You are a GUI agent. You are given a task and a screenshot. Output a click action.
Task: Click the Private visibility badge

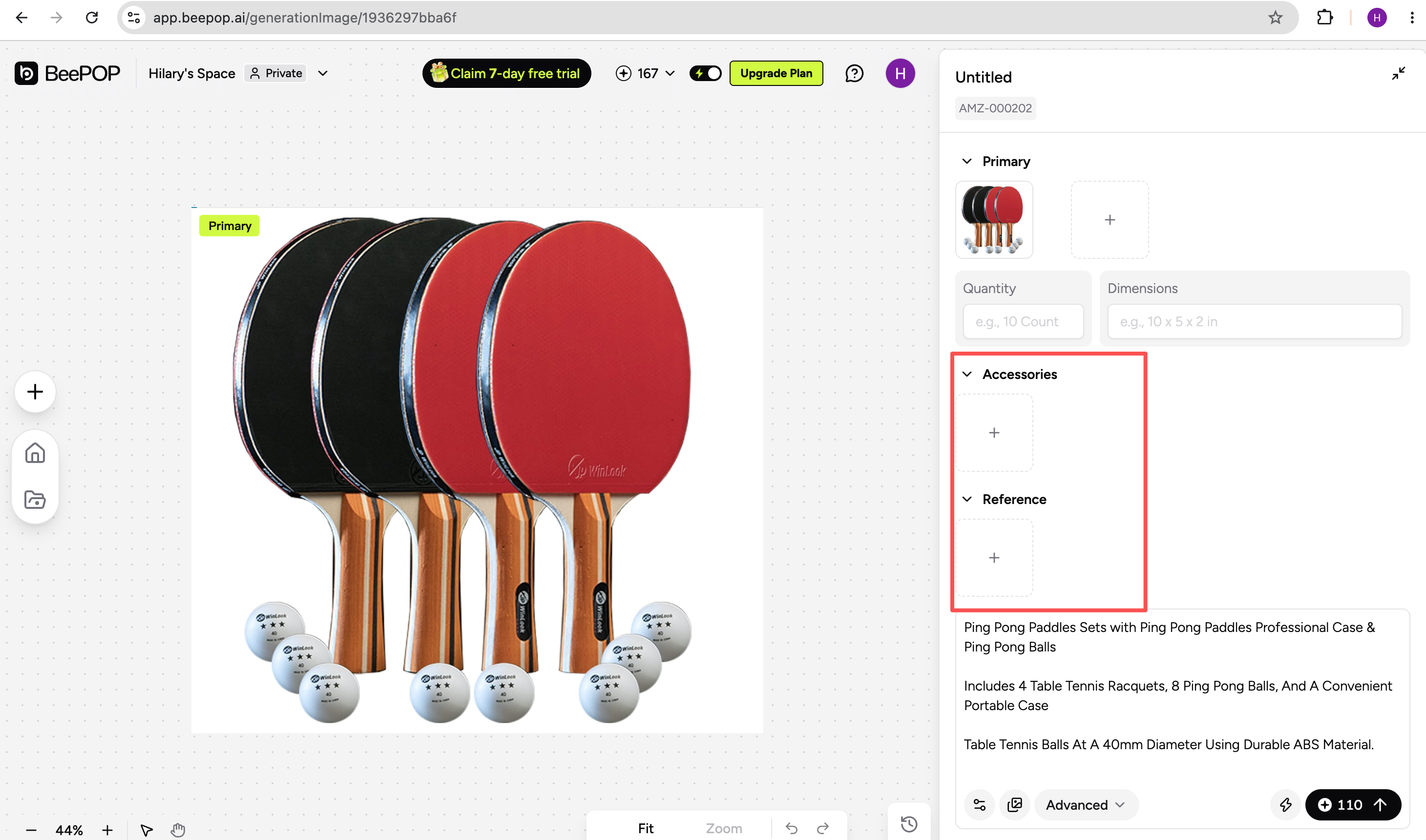click(x=275, y=73)
